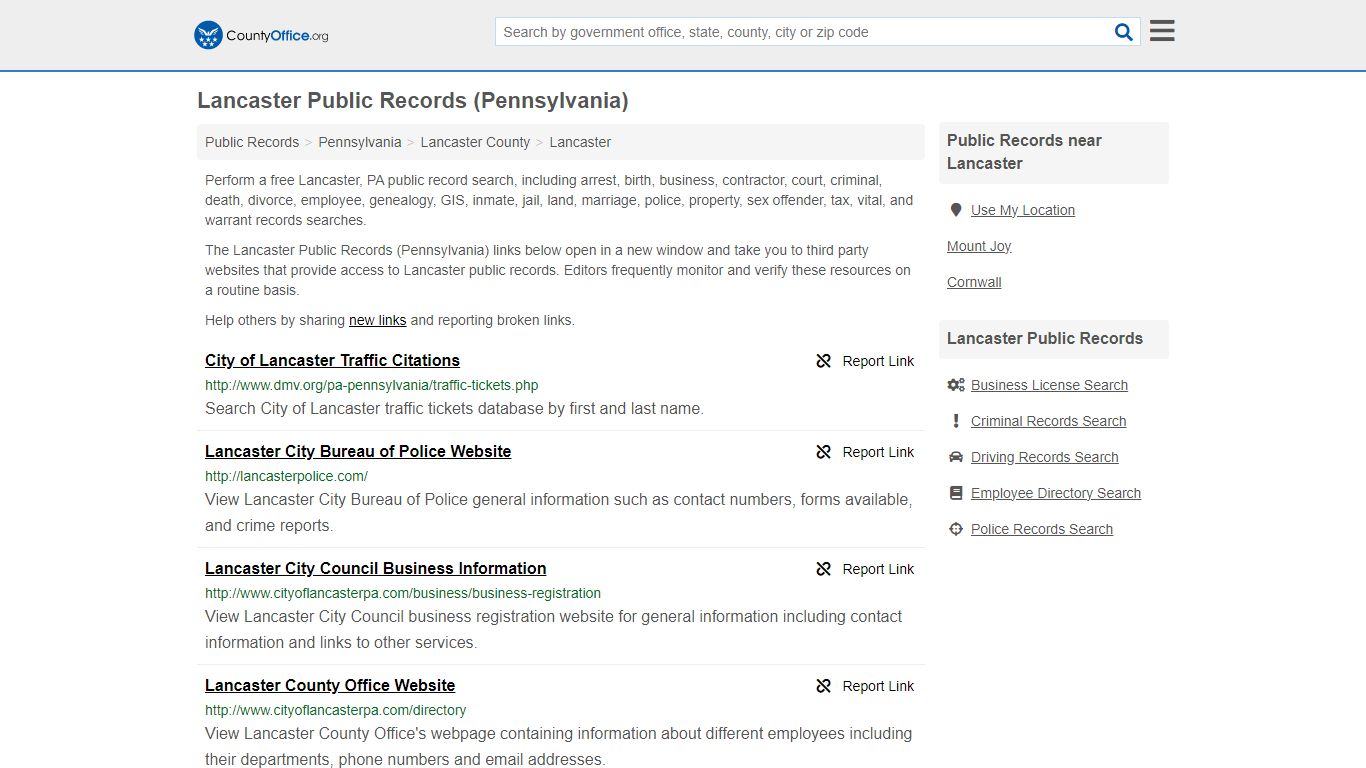Click the gears icon next to Business License Search
Image resolution: width=1366 pixels, height=768 pixels.
pyautogui.click(x=956, y=385)
